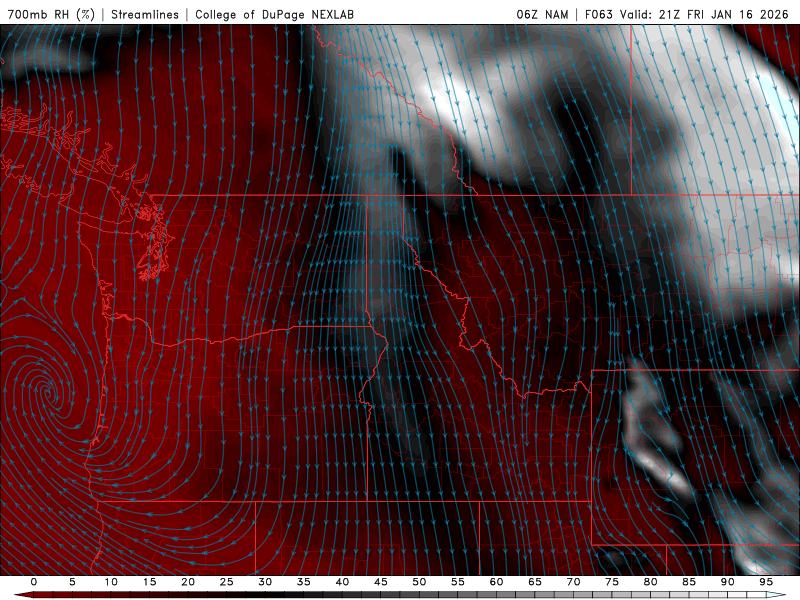This screenshot has width=800, height=600.
Task: Click the colorbar label "50"
Action: coord(419,582)
